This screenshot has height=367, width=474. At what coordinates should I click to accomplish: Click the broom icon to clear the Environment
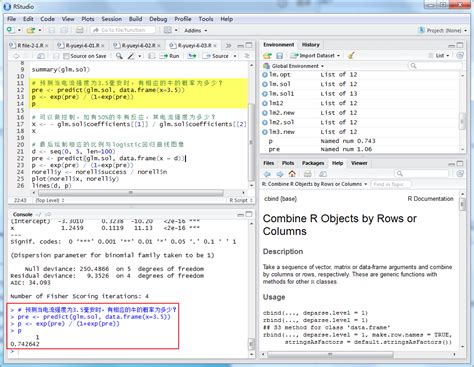coord(350,56)
